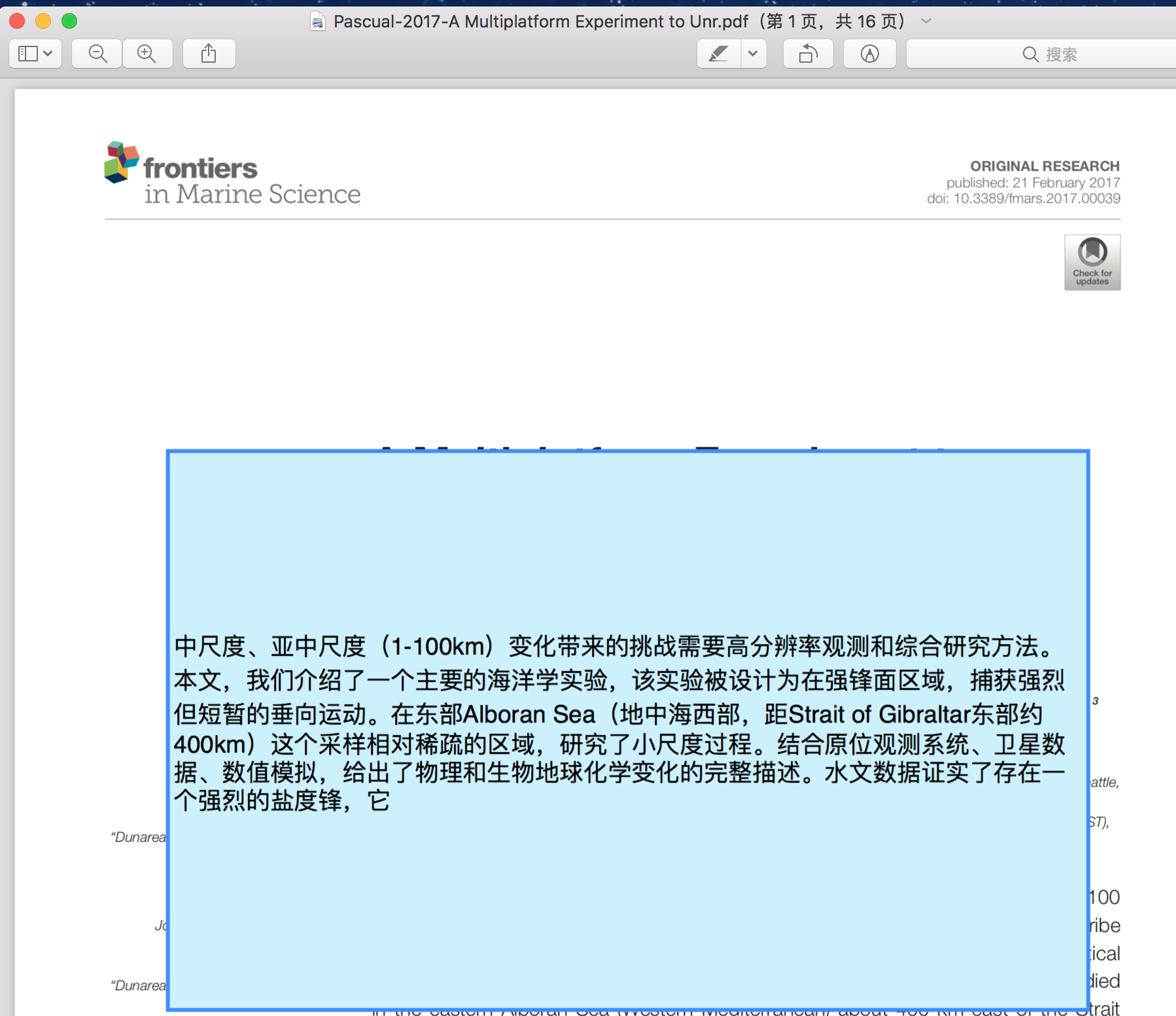The width and height of the screenshot is (1176, 1016).
Task: Enter full screen with the green button
Action: click(x=69, y=22)
